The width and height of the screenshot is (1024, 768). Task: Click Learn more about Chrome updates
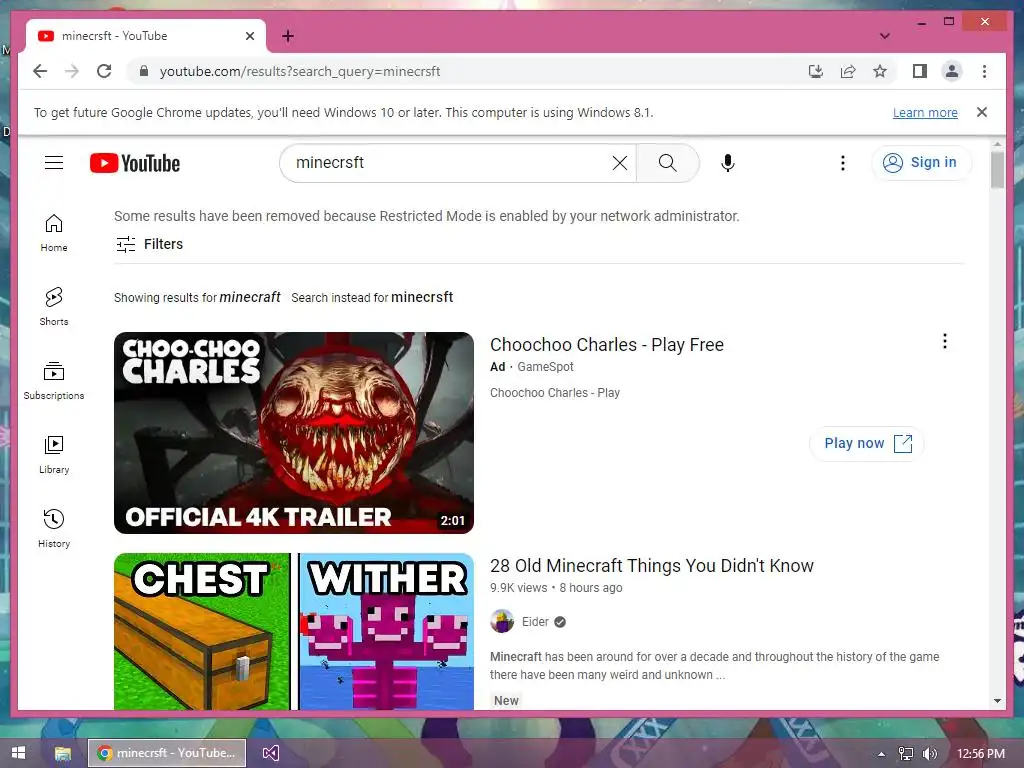coord(925,112)
